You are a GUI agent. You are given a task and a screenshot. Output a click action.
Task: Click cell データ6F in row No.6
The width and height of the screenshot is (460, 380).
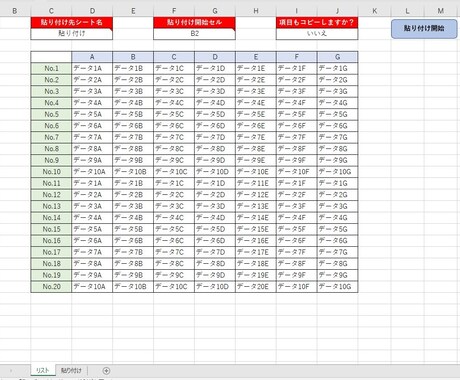click(x=297, y=126)
